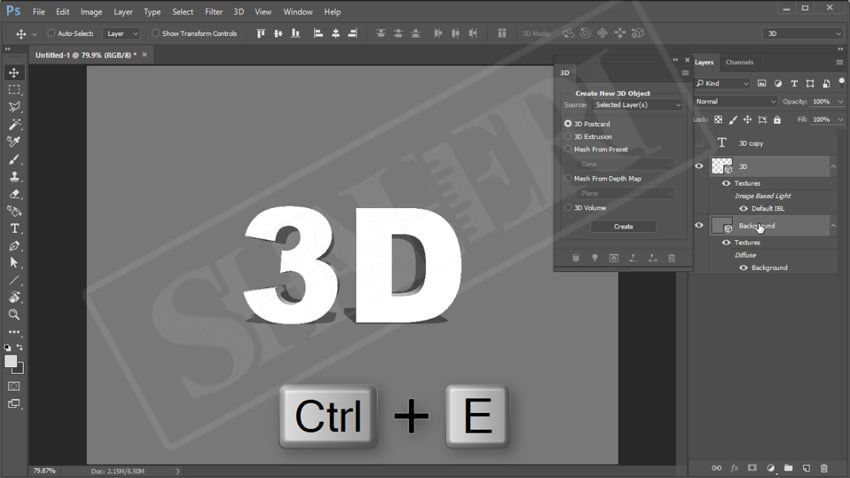Select the Brush tool
This screenshot has width=850, height=478.
tap(14, 159)
